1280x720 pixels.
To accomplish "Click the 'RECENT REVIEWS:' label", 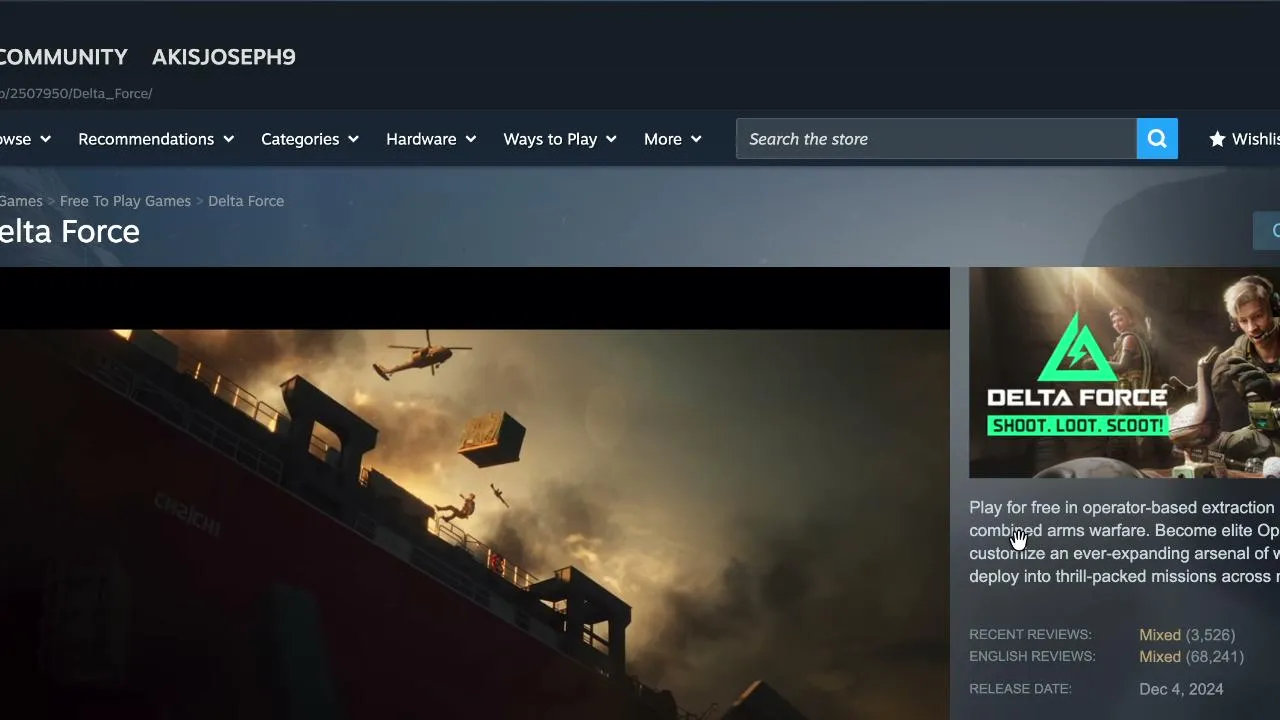I will (x=1030, y=635).
